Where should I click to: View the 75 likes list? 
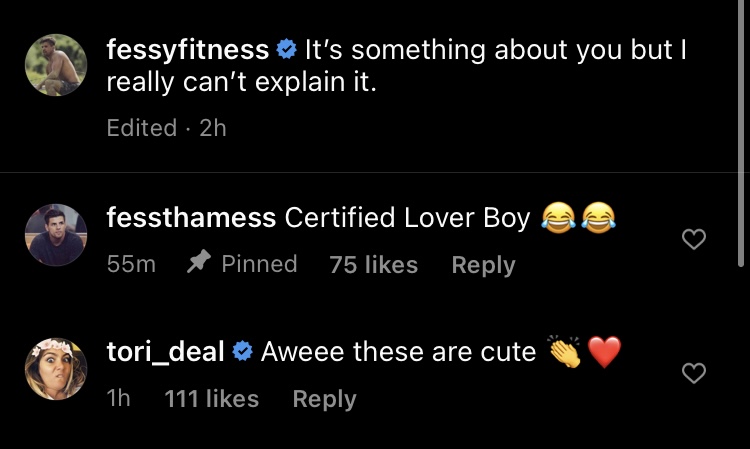[374, 264]
